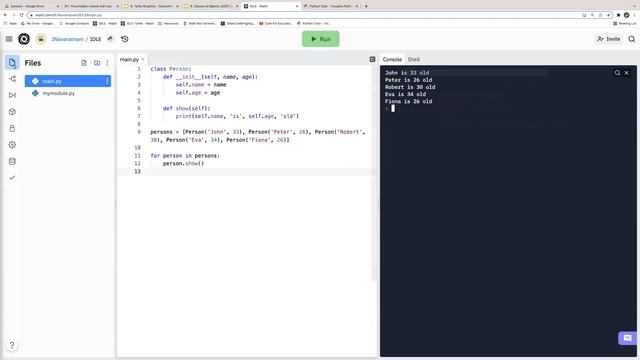Click the Add file icon in Files panel
The height and width of the screenshot is (360, 640).
click(84, 63)
